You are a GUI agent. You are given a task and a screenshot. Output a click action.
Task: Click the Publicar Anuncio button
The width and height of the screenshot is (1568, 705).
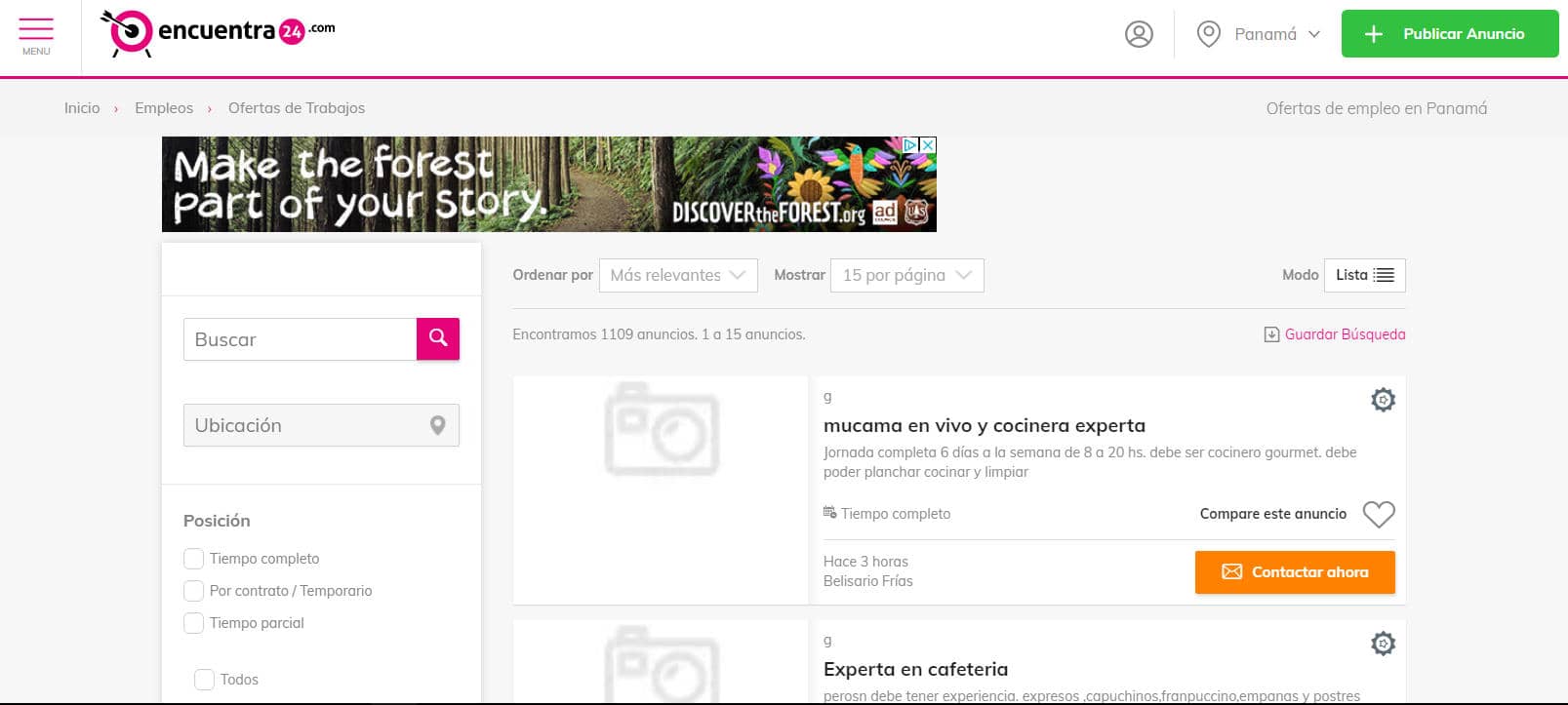click(x=1449, y=33)
